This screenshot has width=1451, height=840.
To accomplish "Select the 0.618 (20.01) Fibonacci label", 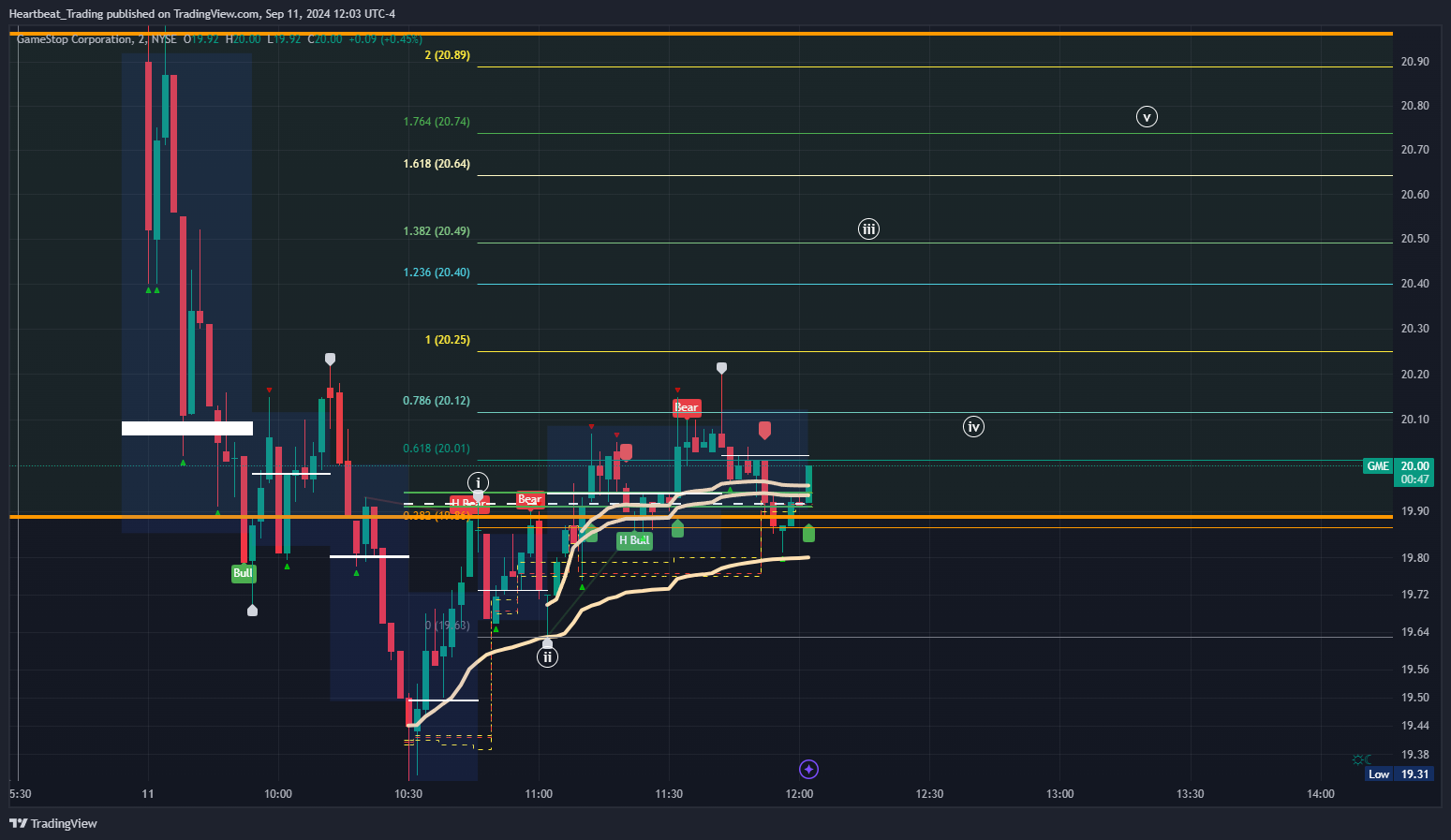I will point(437,449).
